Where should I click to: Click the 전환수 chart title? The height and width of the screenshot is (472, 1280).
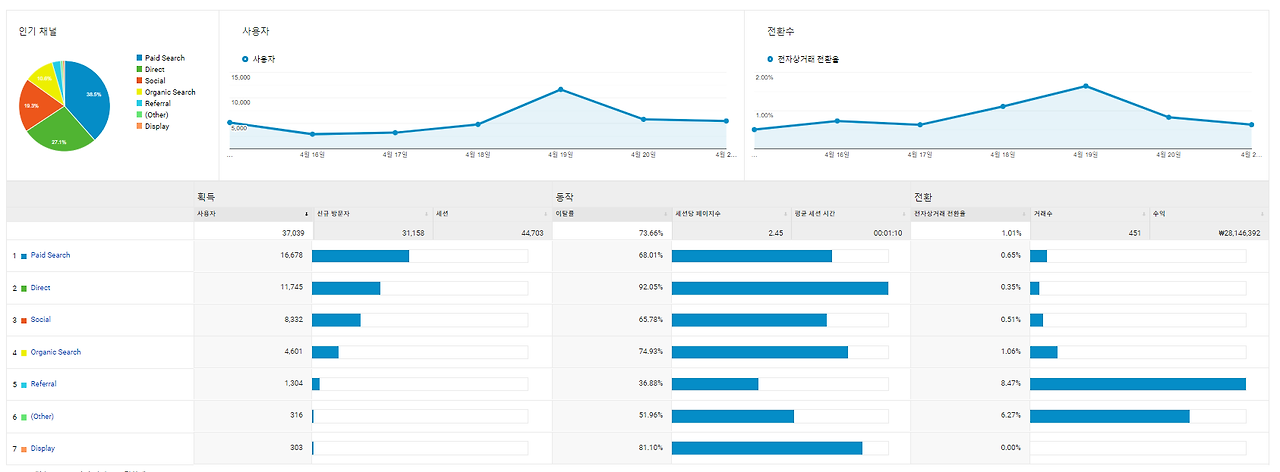[x=781, y=31]
